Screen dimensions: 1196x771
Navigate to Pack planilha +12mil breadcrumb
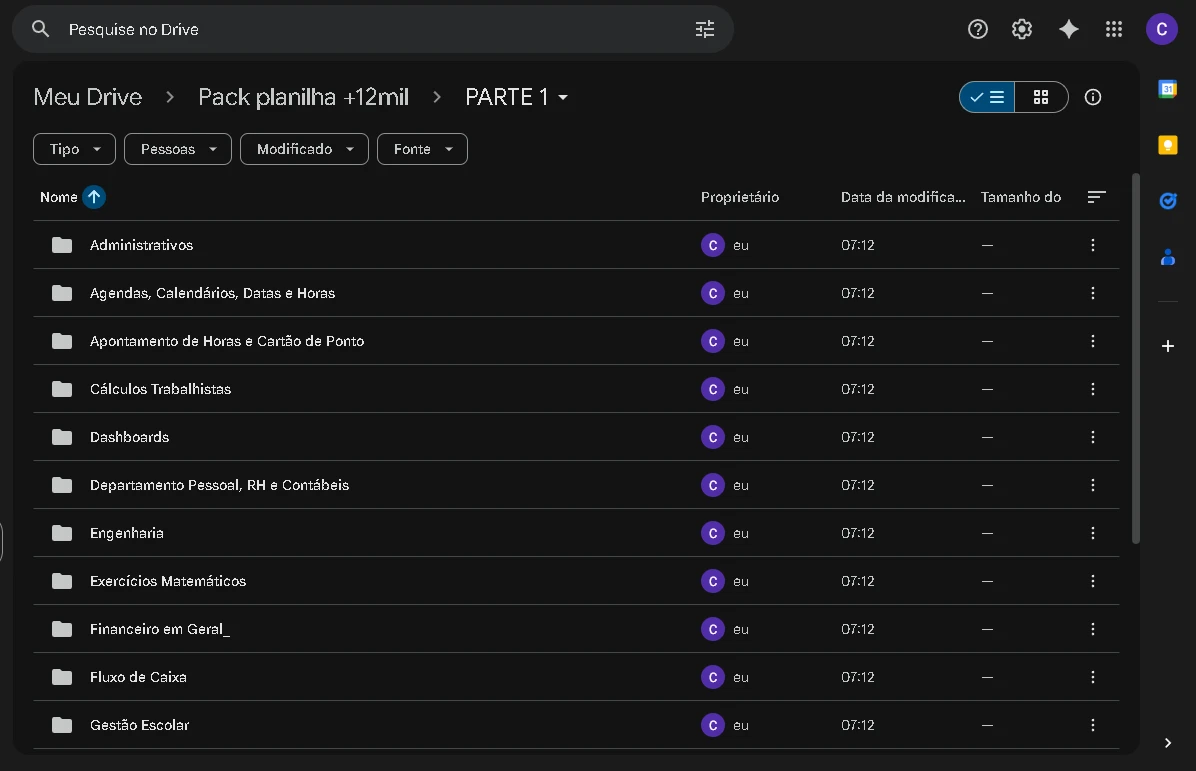[303, 97]
